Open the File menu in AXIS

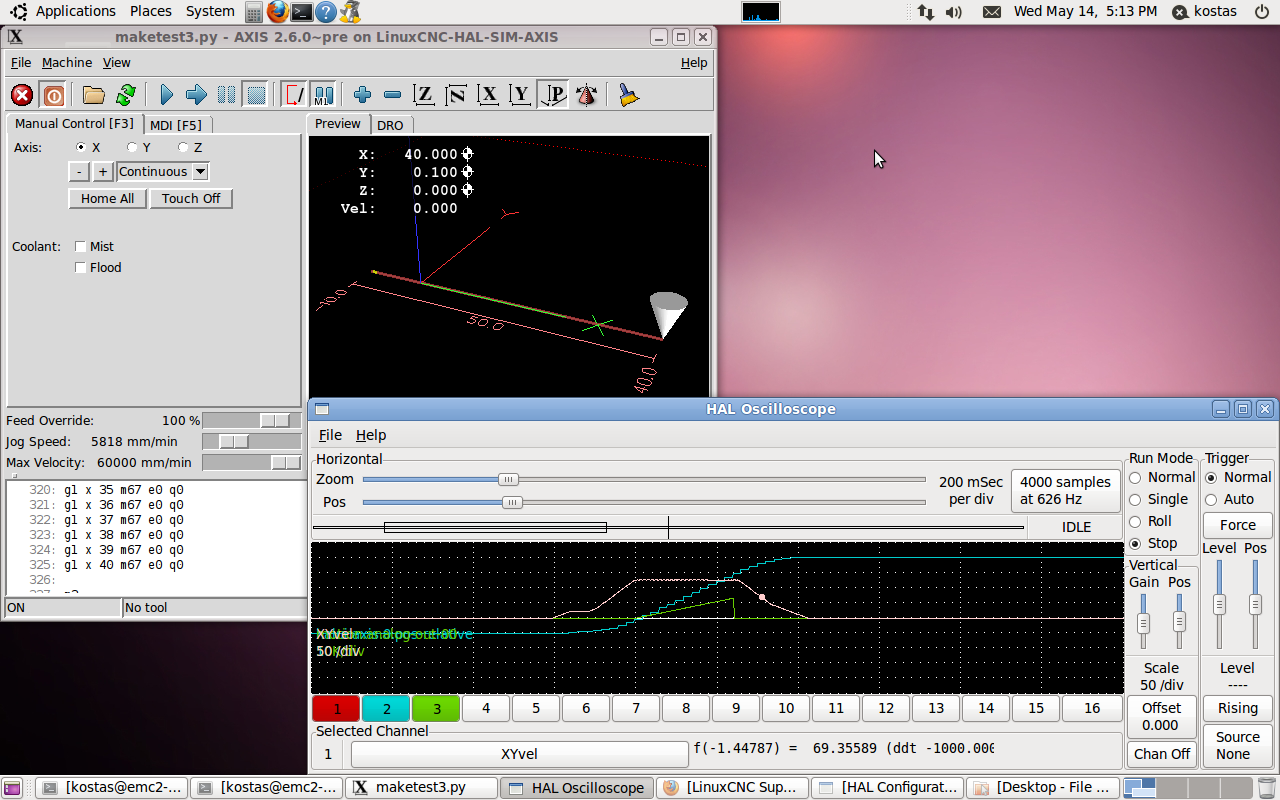(21, 62)
